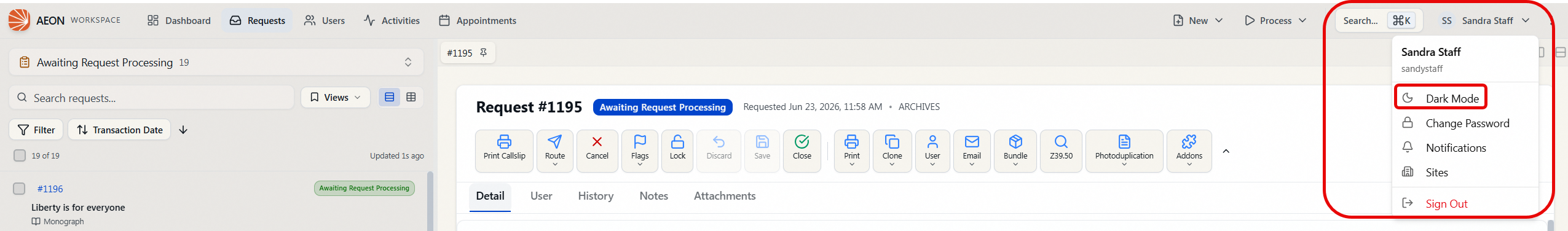Image resolution: width=1568 pixels, height=231 pixels.
Task: Click the Awaiting Request Processing status badge in header
Action: pos(663,107)
